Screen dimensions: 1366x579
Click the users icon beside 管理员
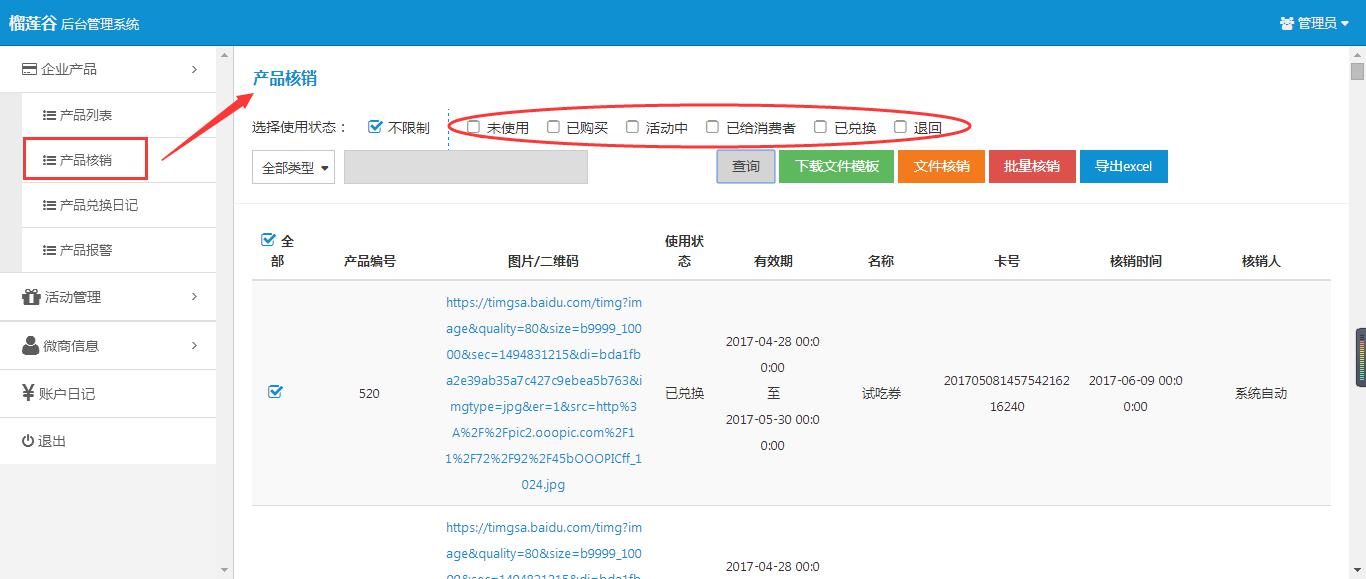(x=1287, y=23)
